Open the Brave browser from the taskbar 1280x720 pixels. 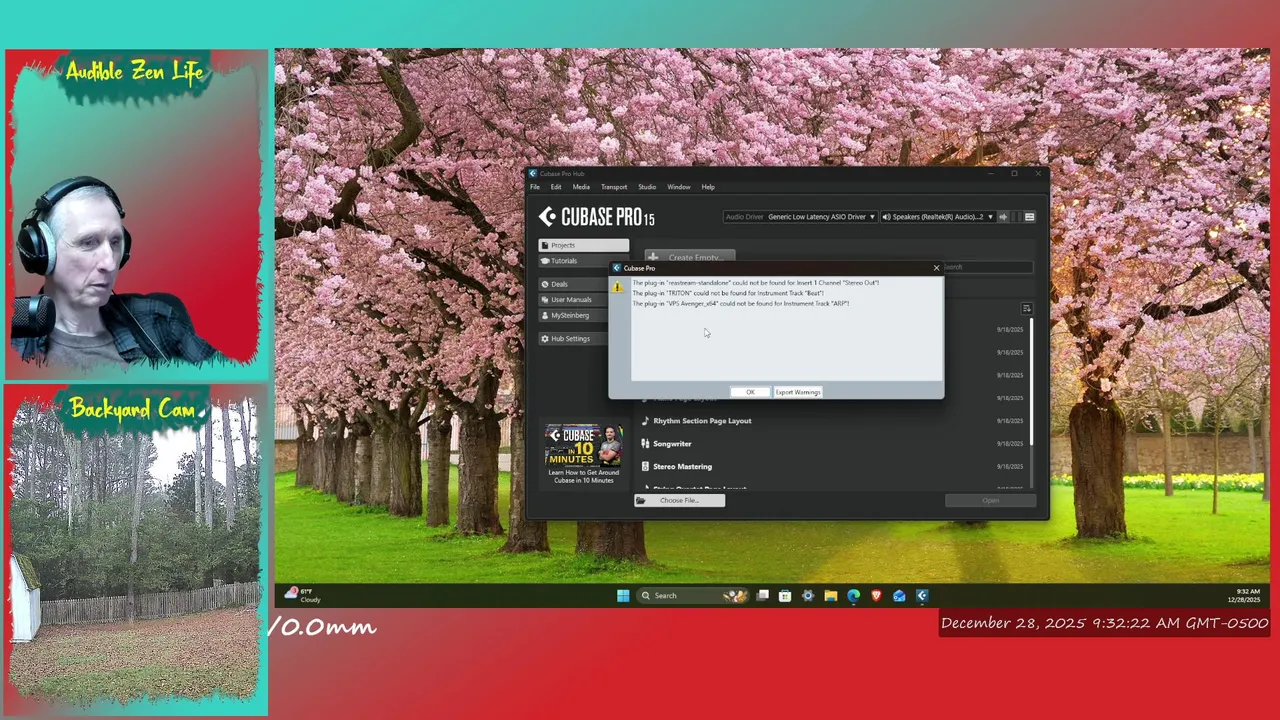(x=876, y=596)
